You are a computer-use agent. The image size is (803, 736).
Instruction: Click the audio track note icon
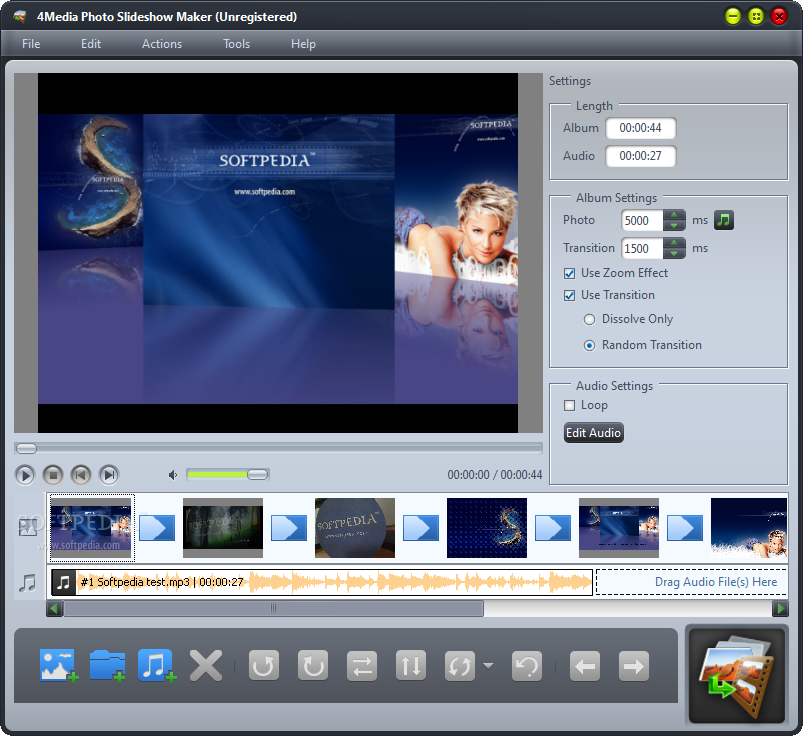coord(28,583)
